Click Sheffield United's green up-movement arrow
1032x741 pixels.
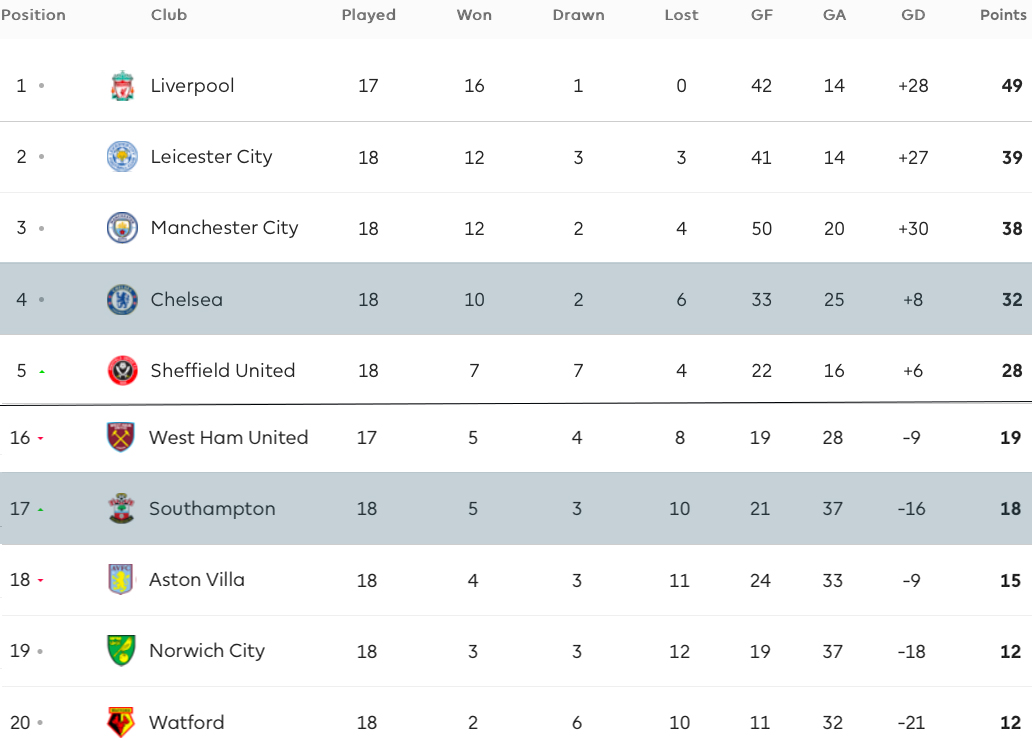(x=41, y=372)
